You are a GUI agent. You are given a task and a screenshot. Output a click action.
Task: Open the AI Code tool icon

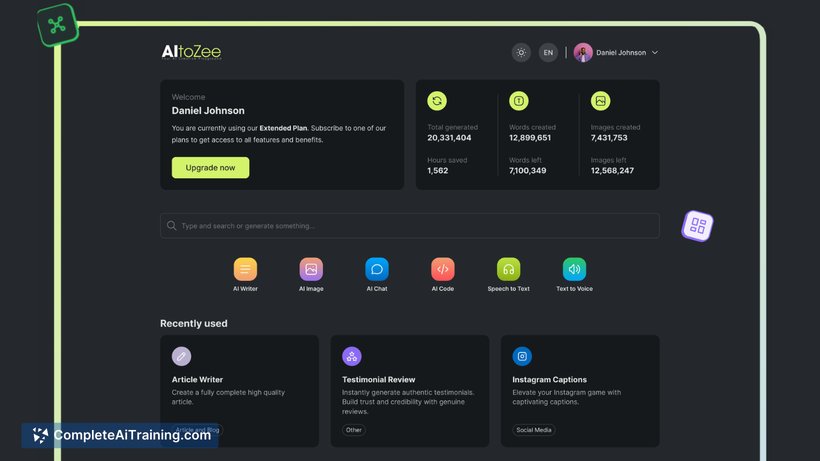(442, 269)
